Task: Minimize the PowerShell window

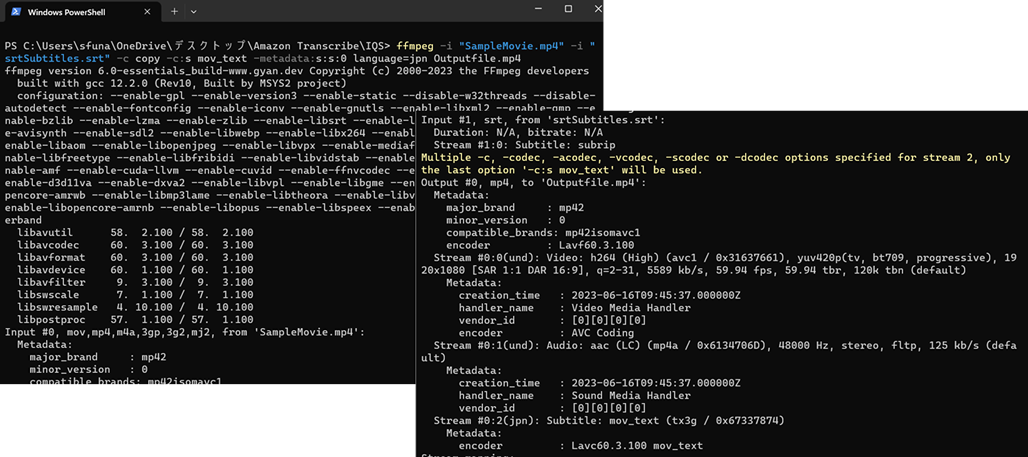Action: coord(537,9)
